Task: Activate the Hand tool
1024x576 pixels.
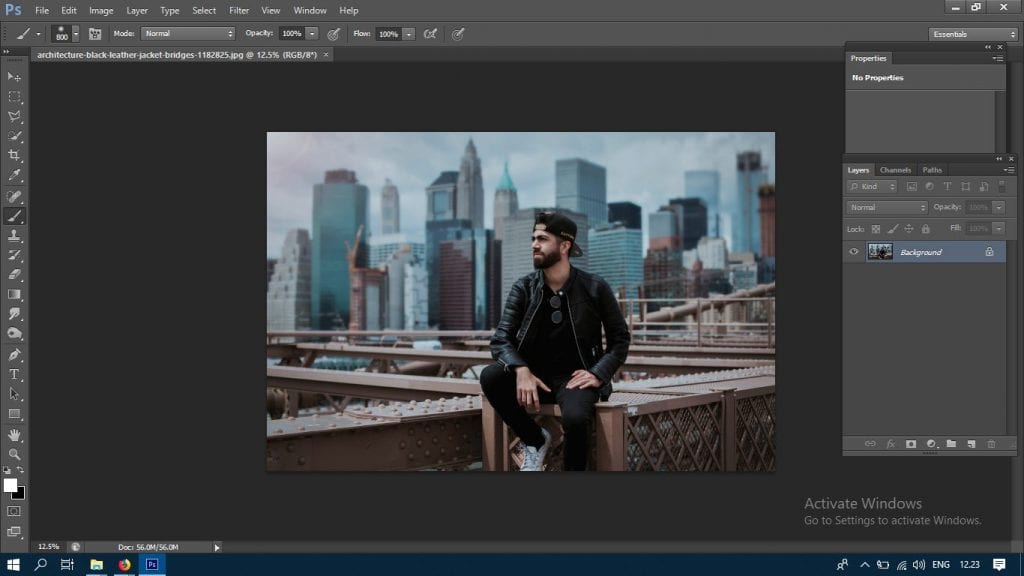Action: 14,434
